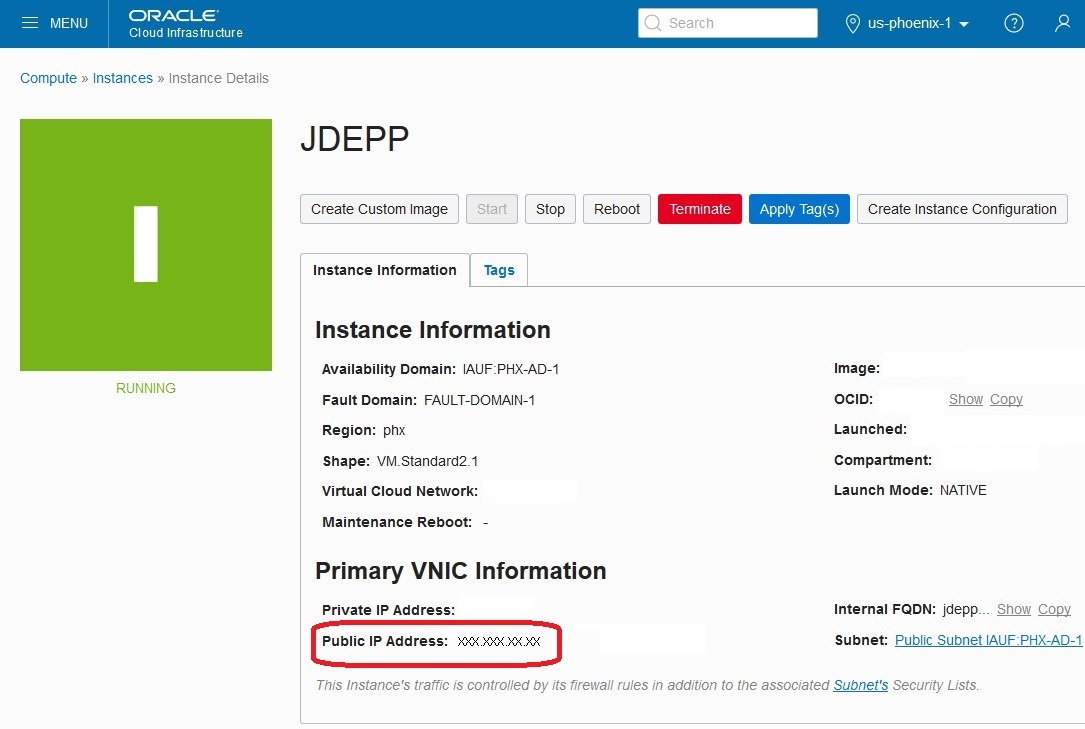Screen dimensions: 1085x729
Task: Open the hamburger MENU icon
Action: click(x=30, y=23)
